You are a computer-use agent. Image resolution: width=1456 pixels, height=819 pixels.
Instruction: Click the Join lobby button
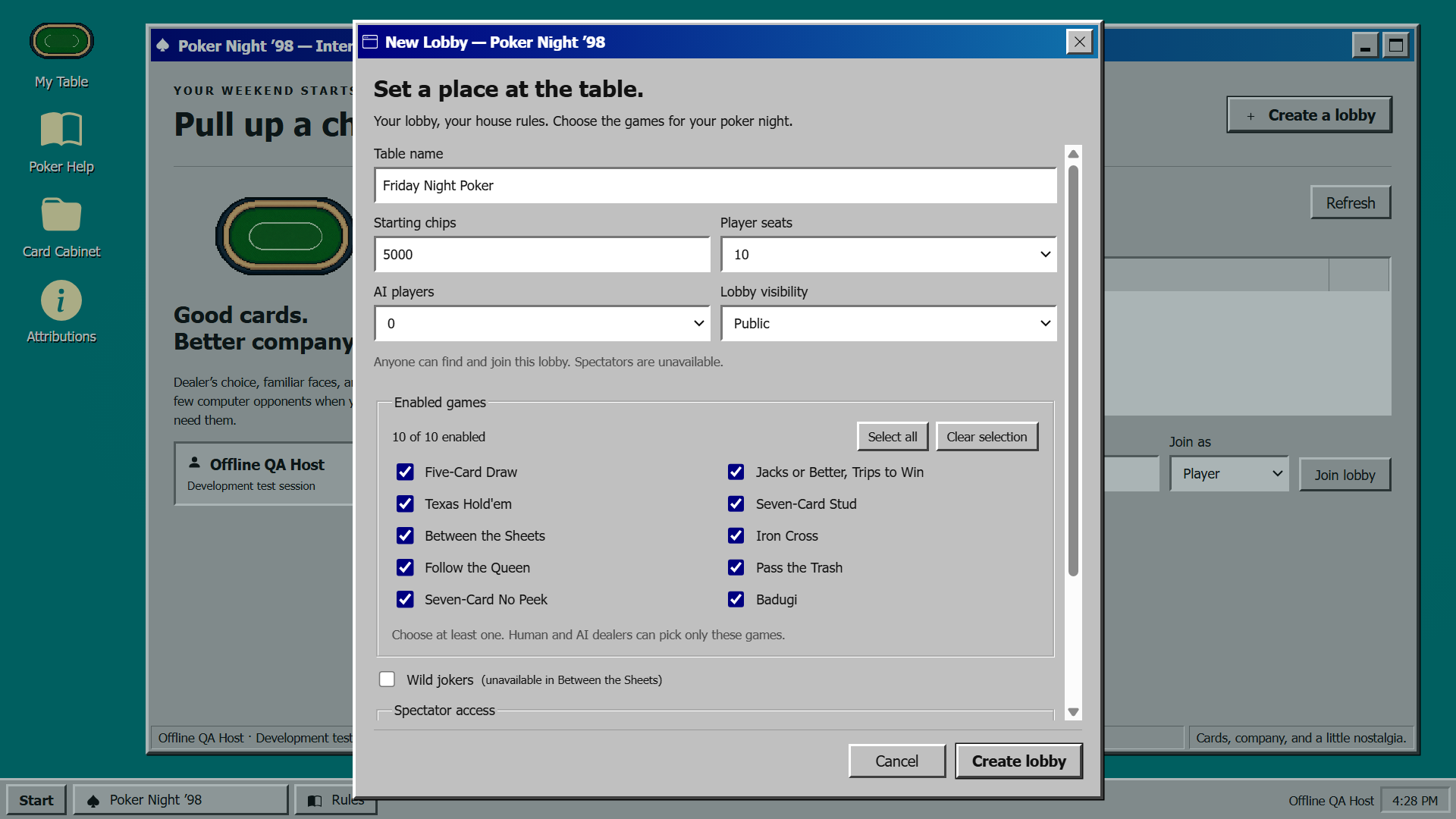1345,475
